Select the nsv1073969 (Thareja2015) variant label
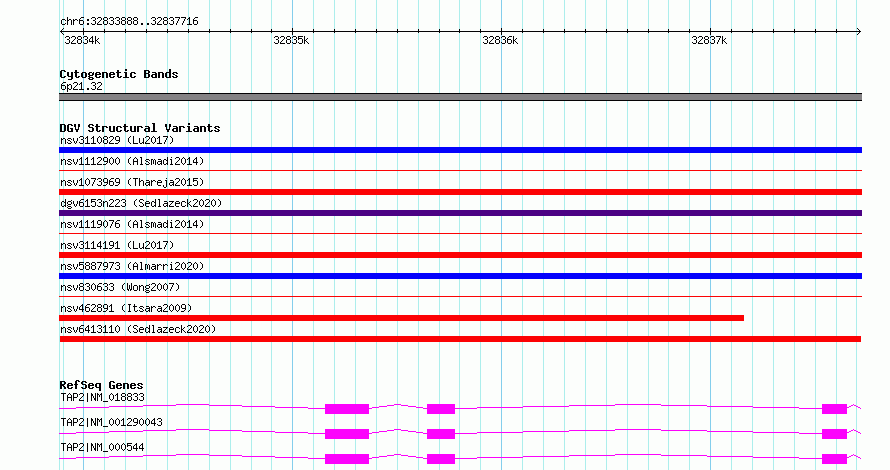This screenshot has width=890, height=470. (x=132, y=182)
